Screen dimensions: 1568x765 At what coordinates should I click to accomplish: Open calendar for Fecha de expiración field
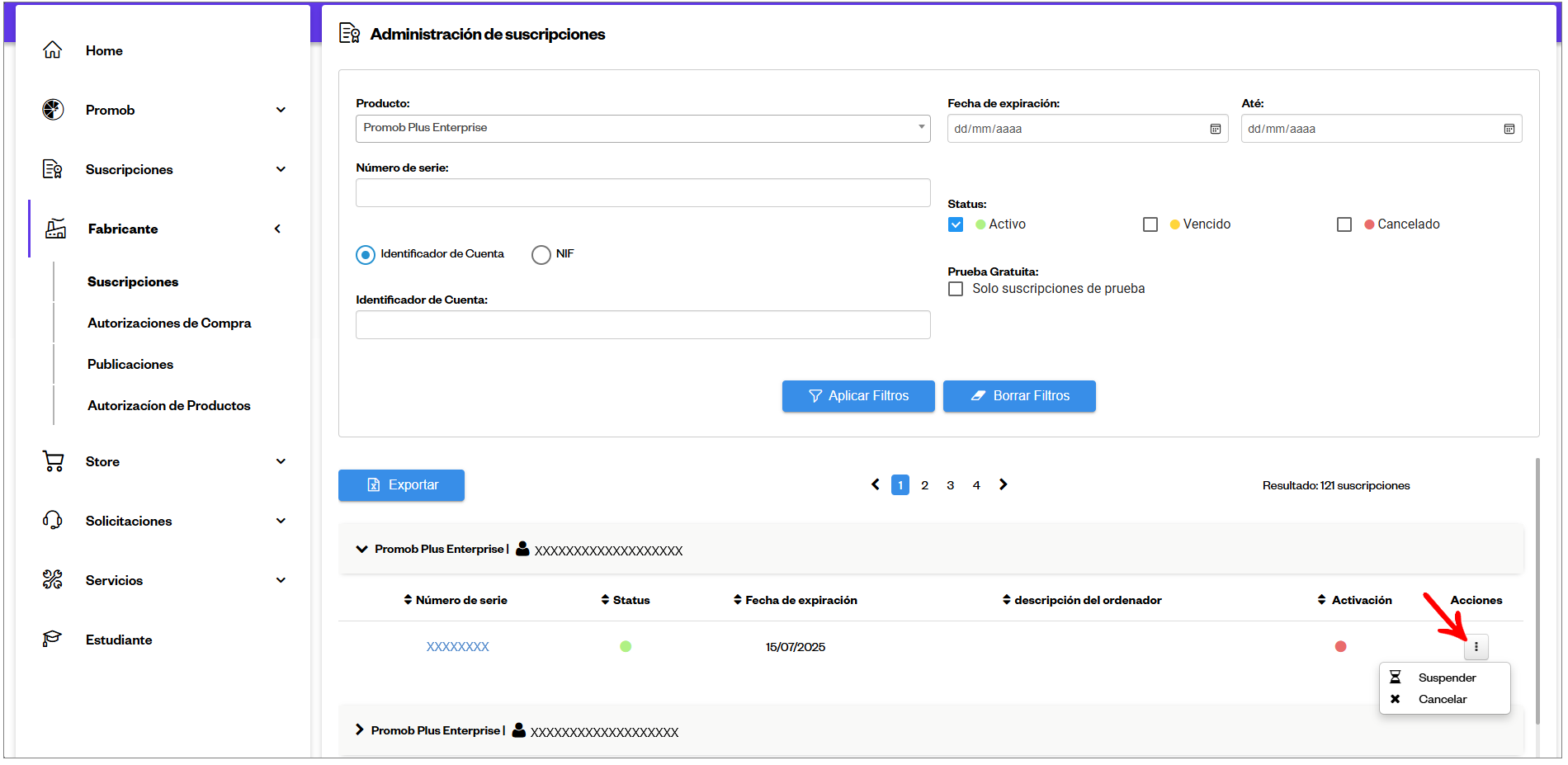point(1216,129)
